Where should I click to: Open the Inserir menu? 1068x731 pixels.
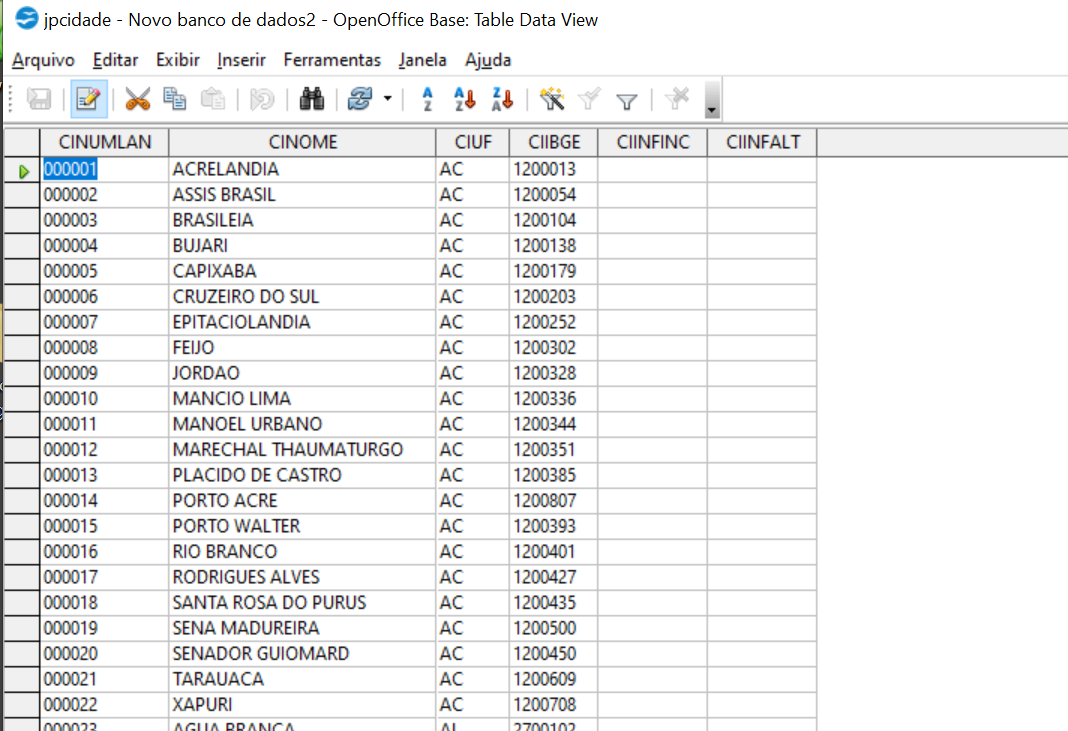241,60
